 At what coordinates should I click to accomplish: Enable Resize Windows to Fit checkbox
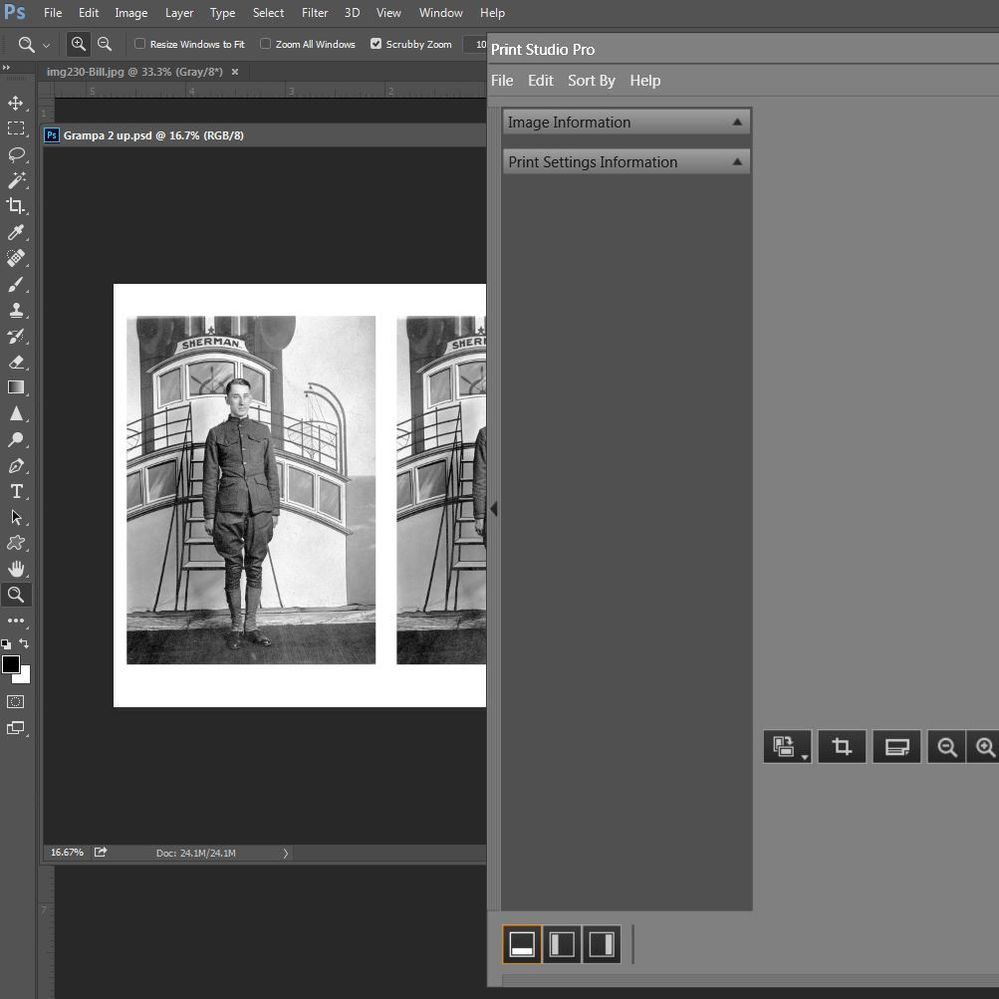point(140,44)
